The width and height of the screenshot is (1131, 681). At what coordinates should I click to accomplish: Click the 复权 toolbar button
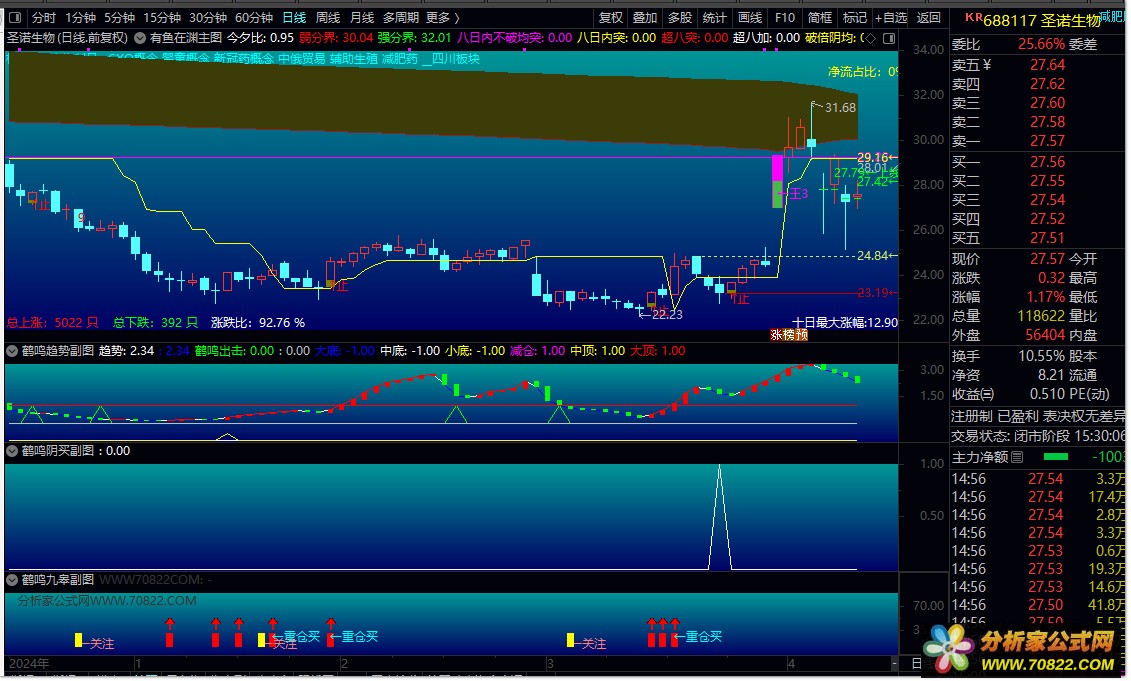click(x=610, y=17)
